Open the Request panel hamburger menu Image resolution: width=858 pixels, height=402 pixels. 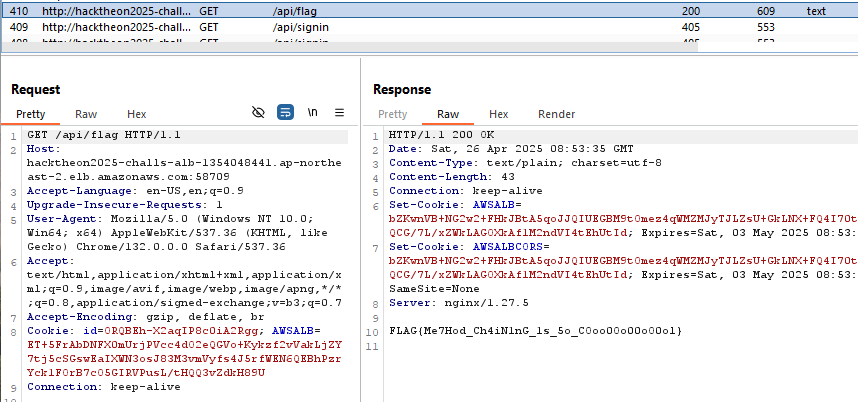pos(339,113)
